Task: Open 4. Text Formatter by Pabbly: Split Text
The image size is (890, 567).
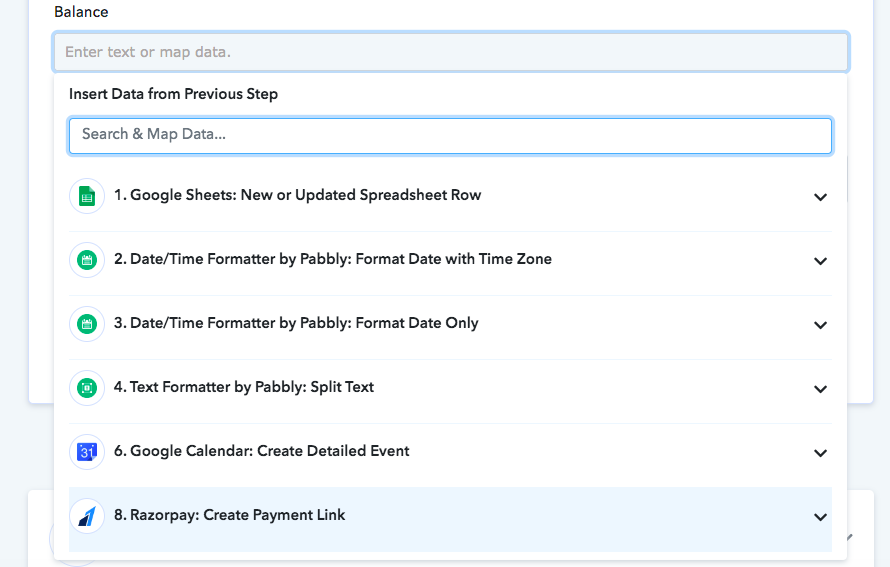Action: [450, 388]
